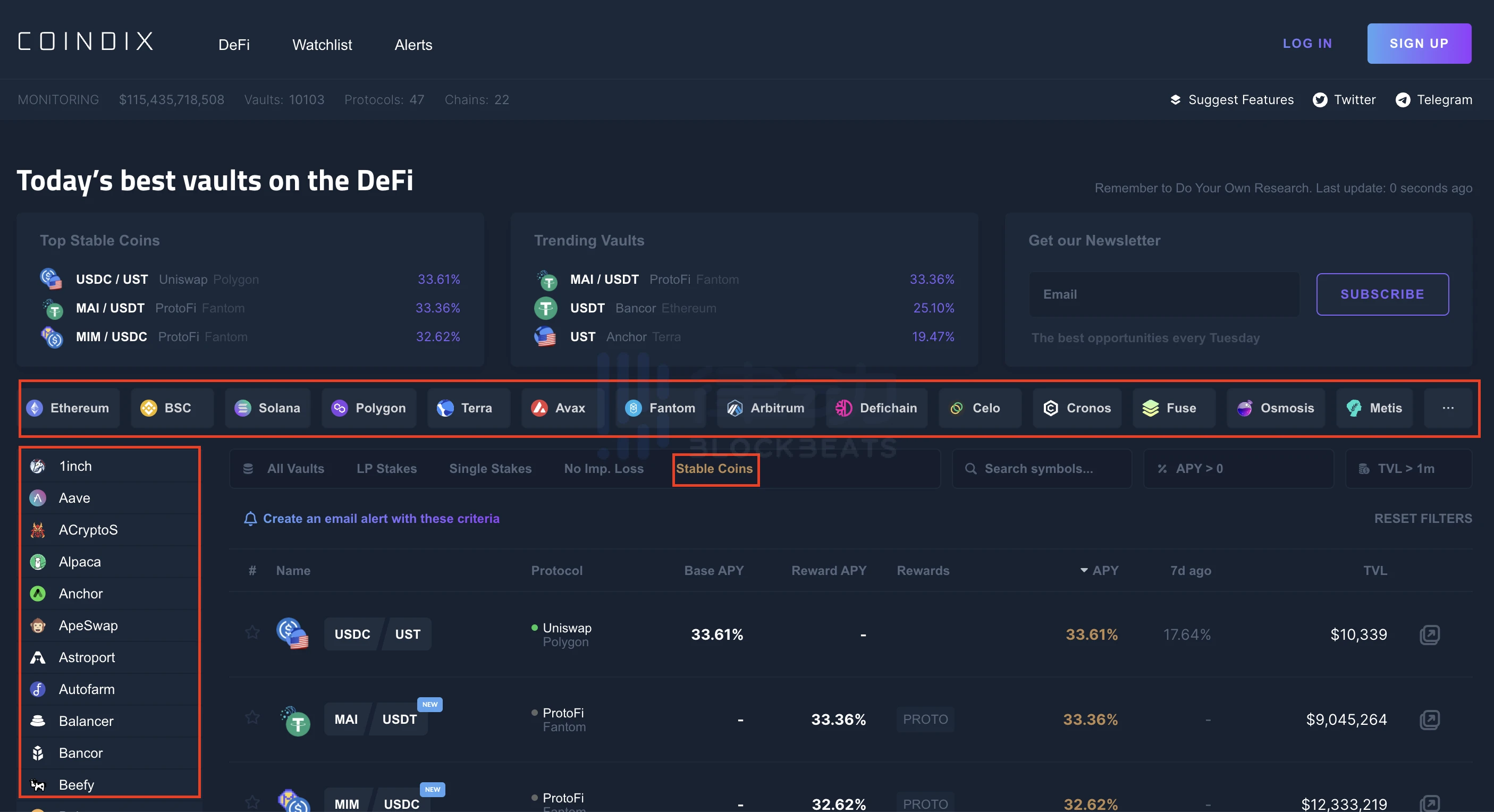Toggle the Stable Coins filter tab

click(714, 468)
